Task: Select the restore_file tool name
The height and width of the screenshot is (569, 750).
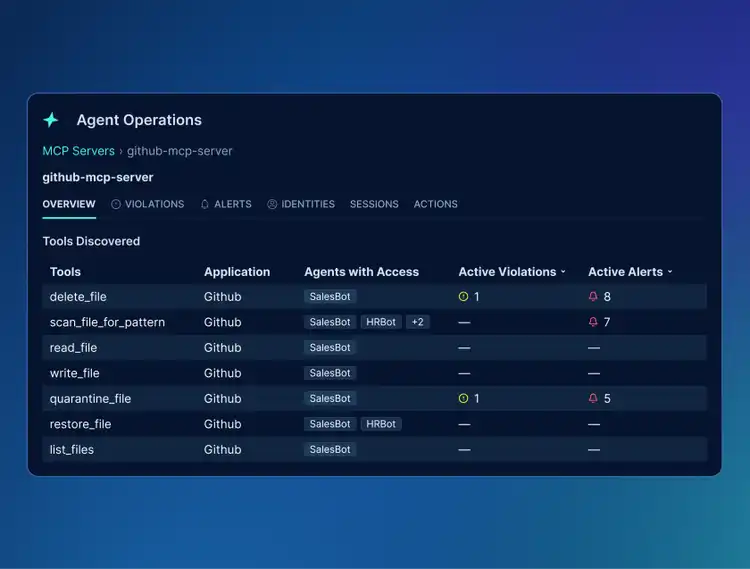Action: [x=80, y=424]
